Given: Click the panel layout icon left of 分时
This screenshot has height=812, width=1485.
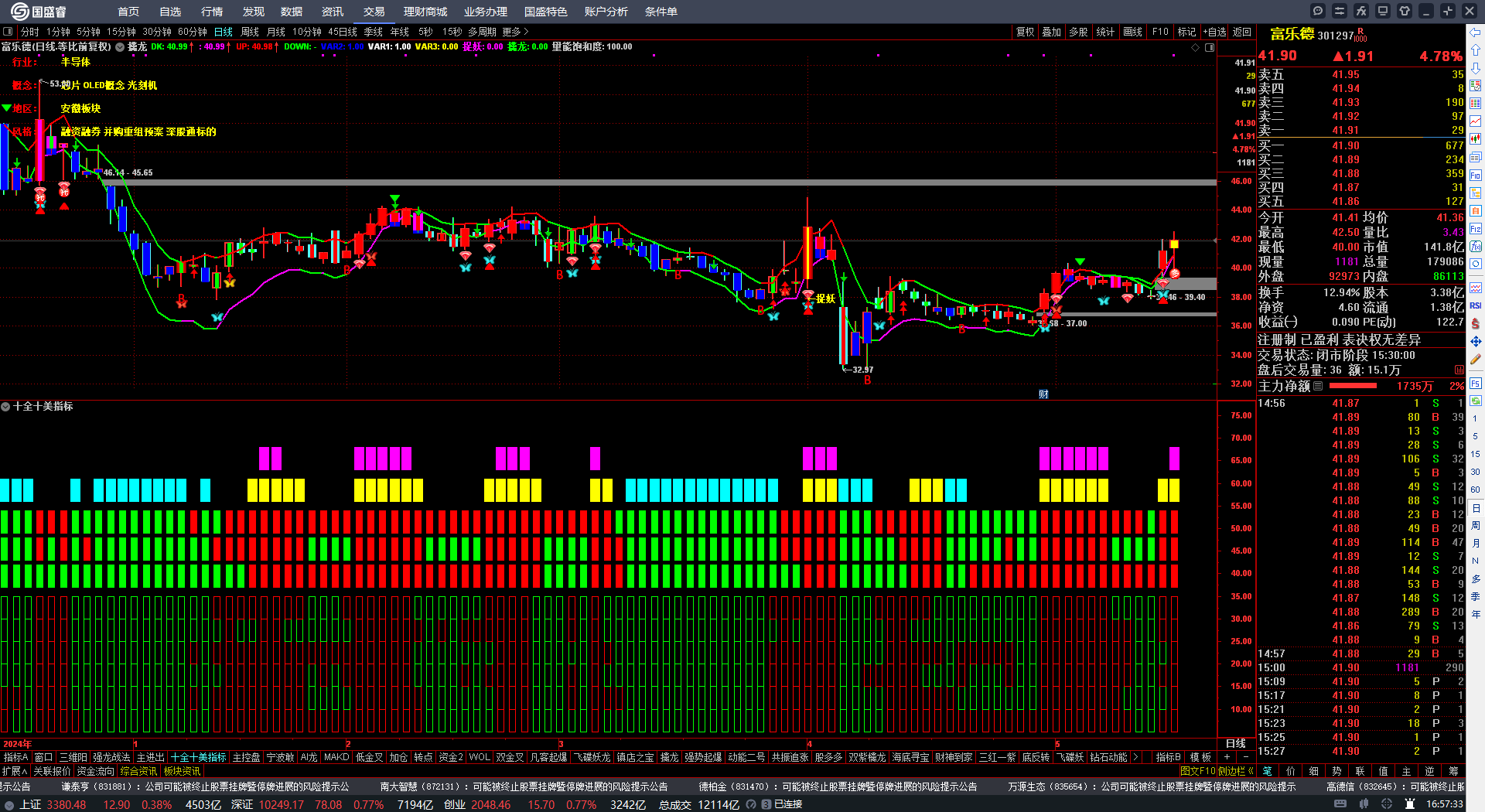Looking at the screenshot, I should (8, 32).
